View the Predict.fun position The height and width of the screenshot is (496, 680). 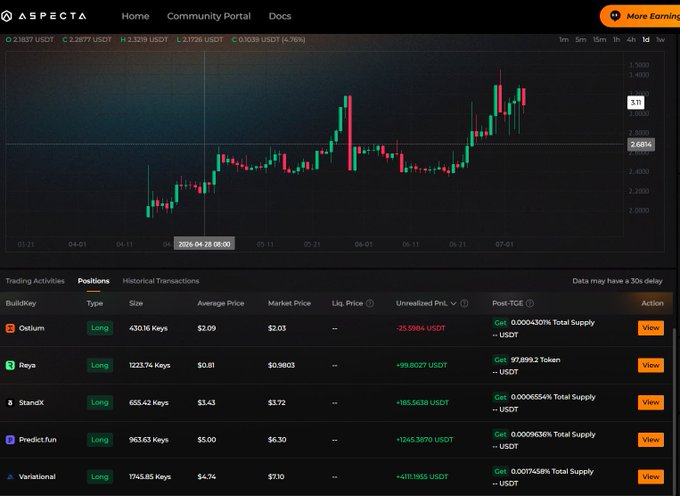651,440
